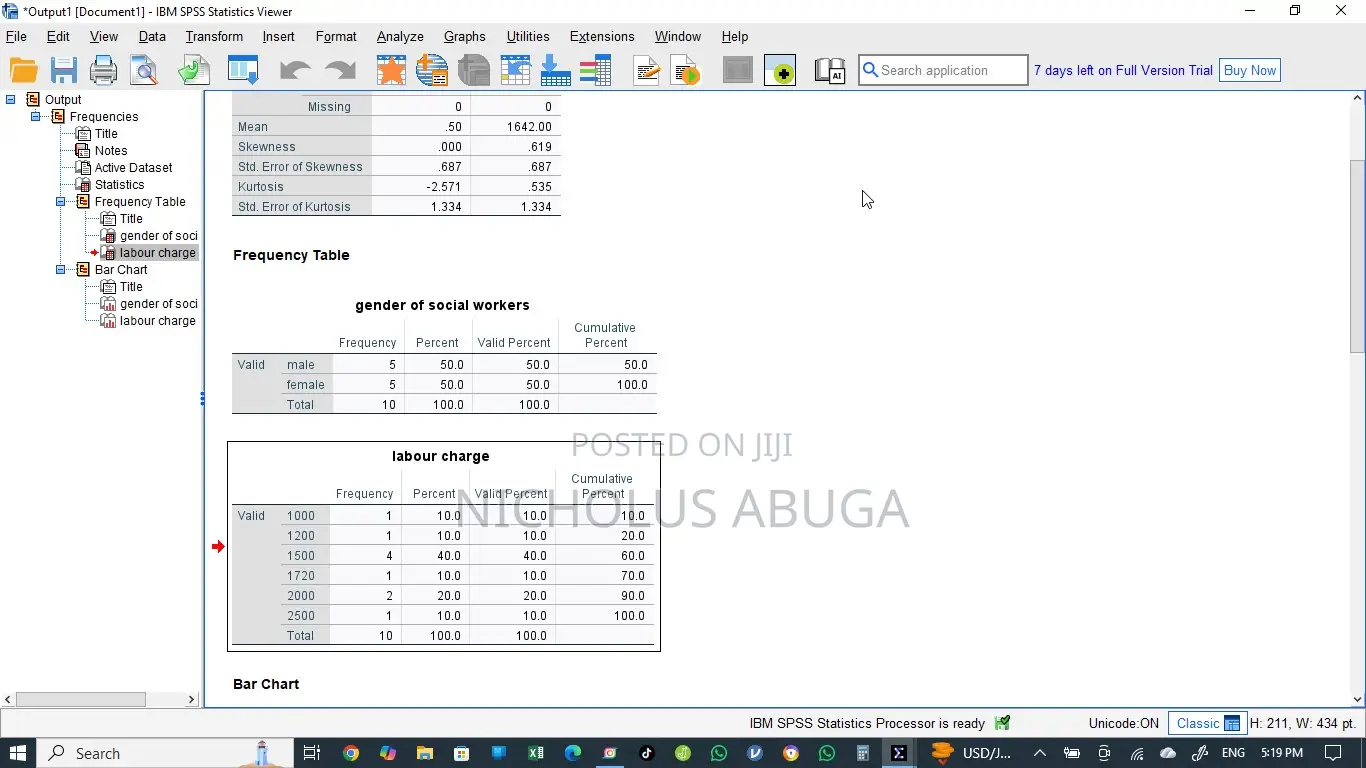Image resolution: width=1366 pixels, height=768 pixels.
Task: Open File Explorer from the taskbar
Action: click(x=424, y=753)
